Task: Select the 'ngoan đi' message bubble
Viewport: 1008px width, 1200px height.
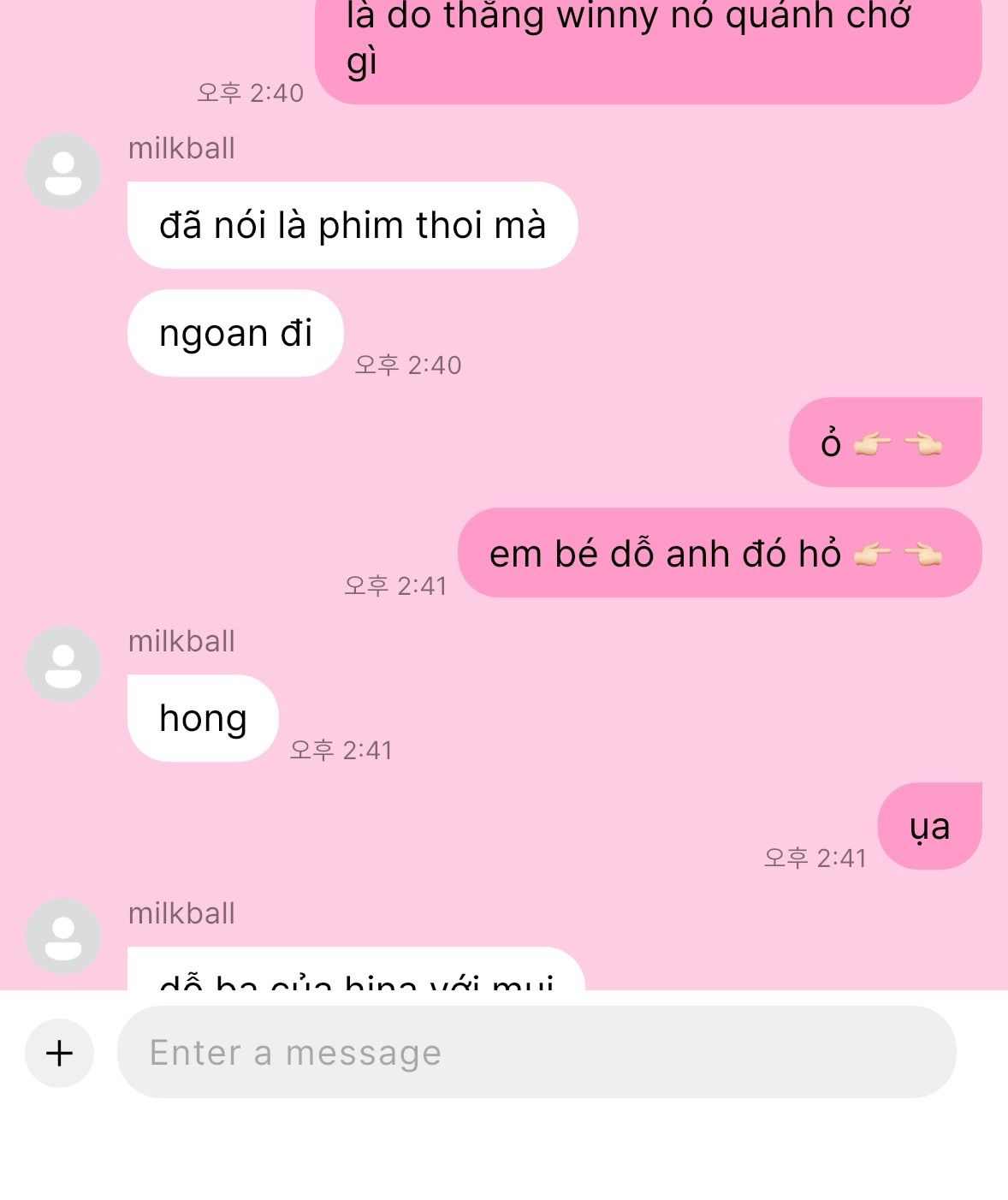Action: pyautogui.click(x=235, y=333)
